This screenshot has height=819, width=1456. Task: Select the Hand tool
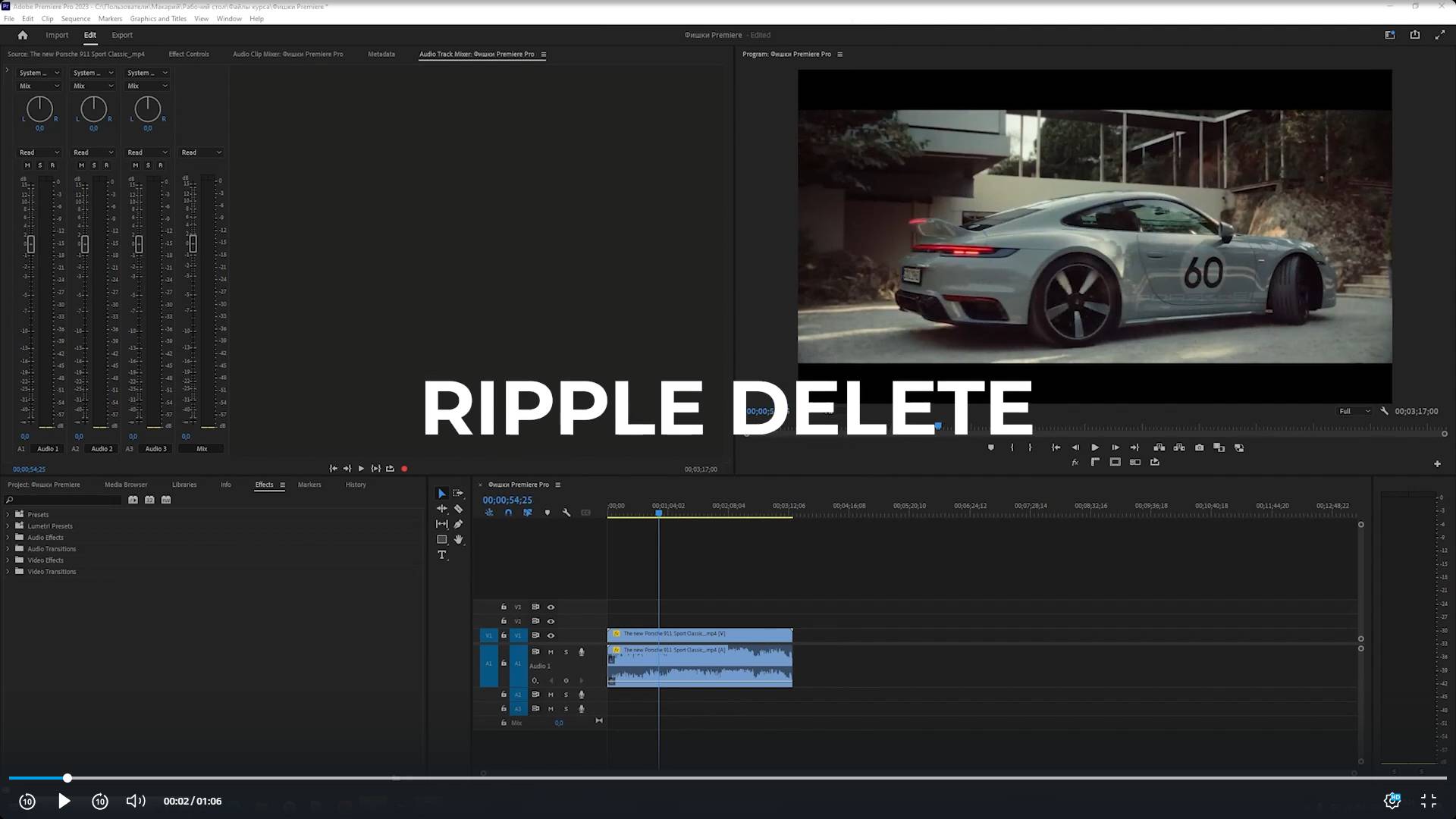[458, 540]
